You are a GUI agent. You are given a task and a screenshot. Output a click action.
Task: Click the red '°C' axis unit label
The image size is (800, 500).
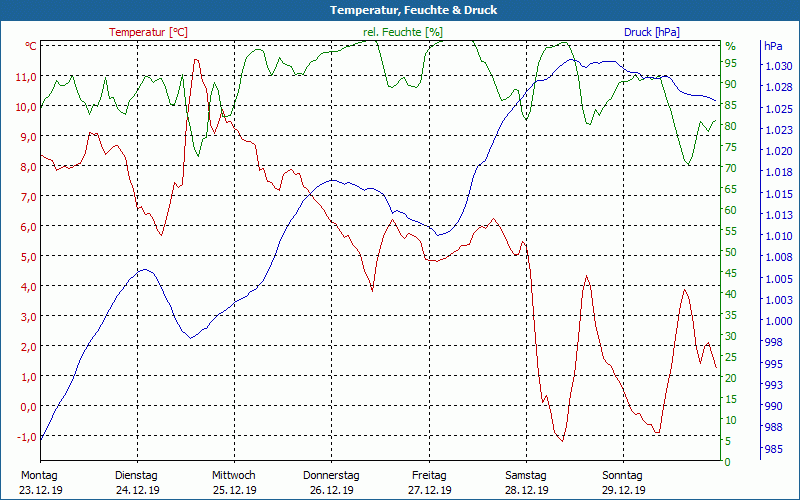31,46
